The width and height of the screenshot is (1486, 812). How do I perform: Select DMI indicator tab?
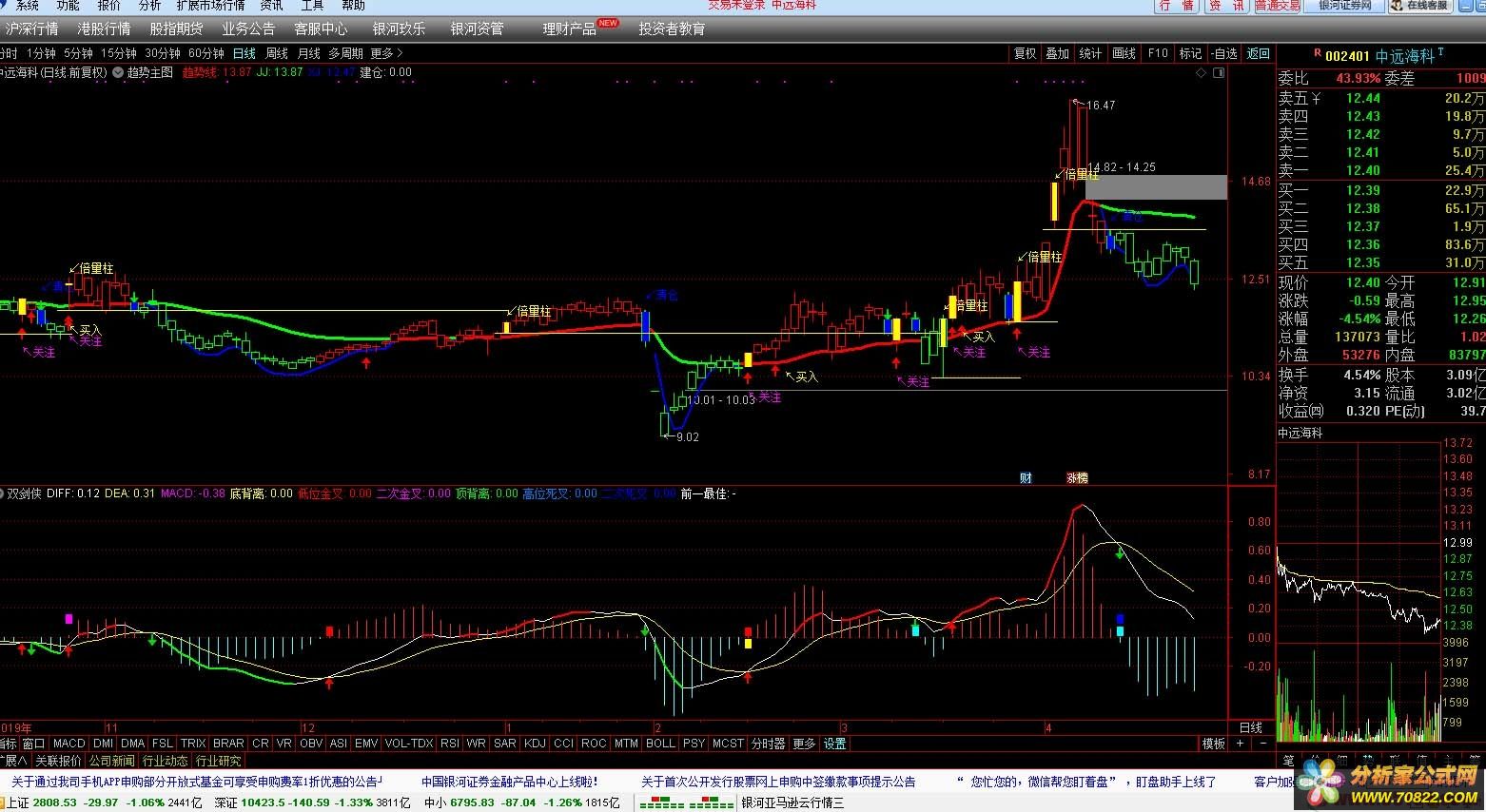tap(104, 744)
